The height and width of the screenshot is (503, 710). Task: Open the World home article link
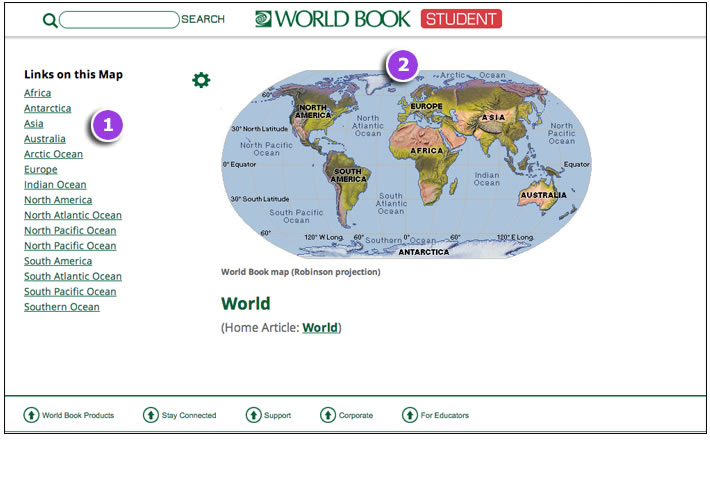coord(320,328)
